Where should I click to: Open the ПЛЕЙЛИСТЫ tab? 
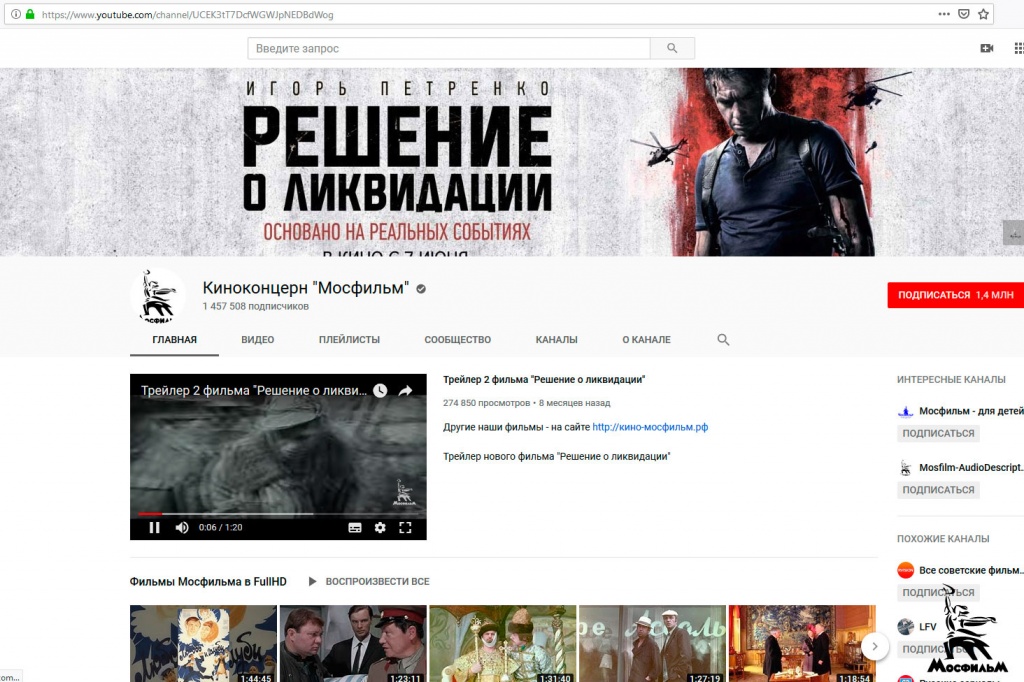tap(349, 340)
